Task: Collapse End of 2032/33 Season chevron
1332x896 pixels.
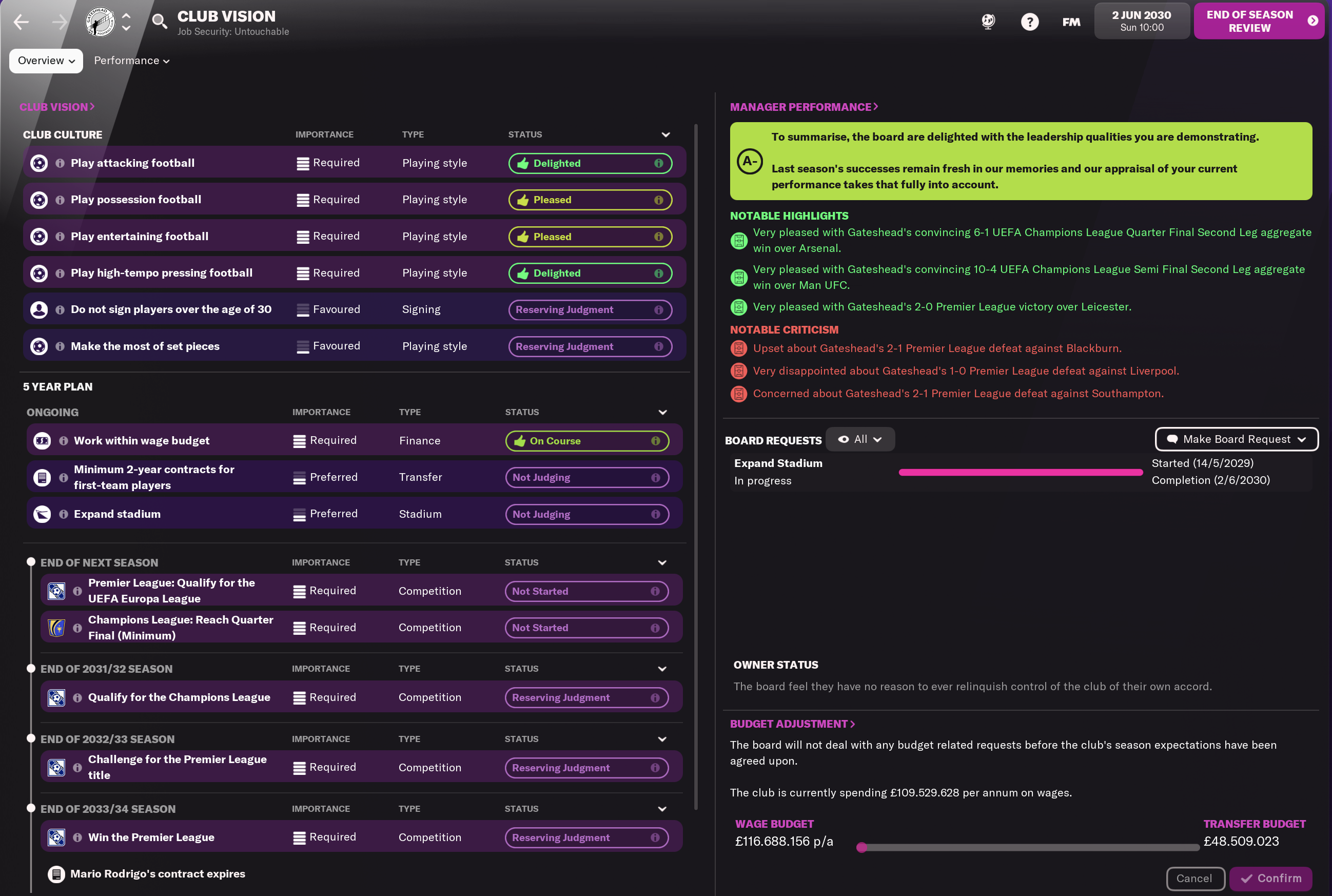Action: (x=662, y=739)
